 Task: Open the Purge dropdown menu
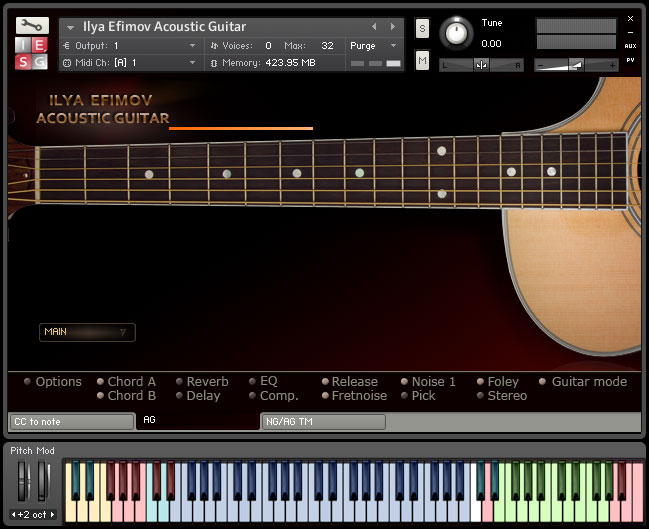tap(373, 46)
